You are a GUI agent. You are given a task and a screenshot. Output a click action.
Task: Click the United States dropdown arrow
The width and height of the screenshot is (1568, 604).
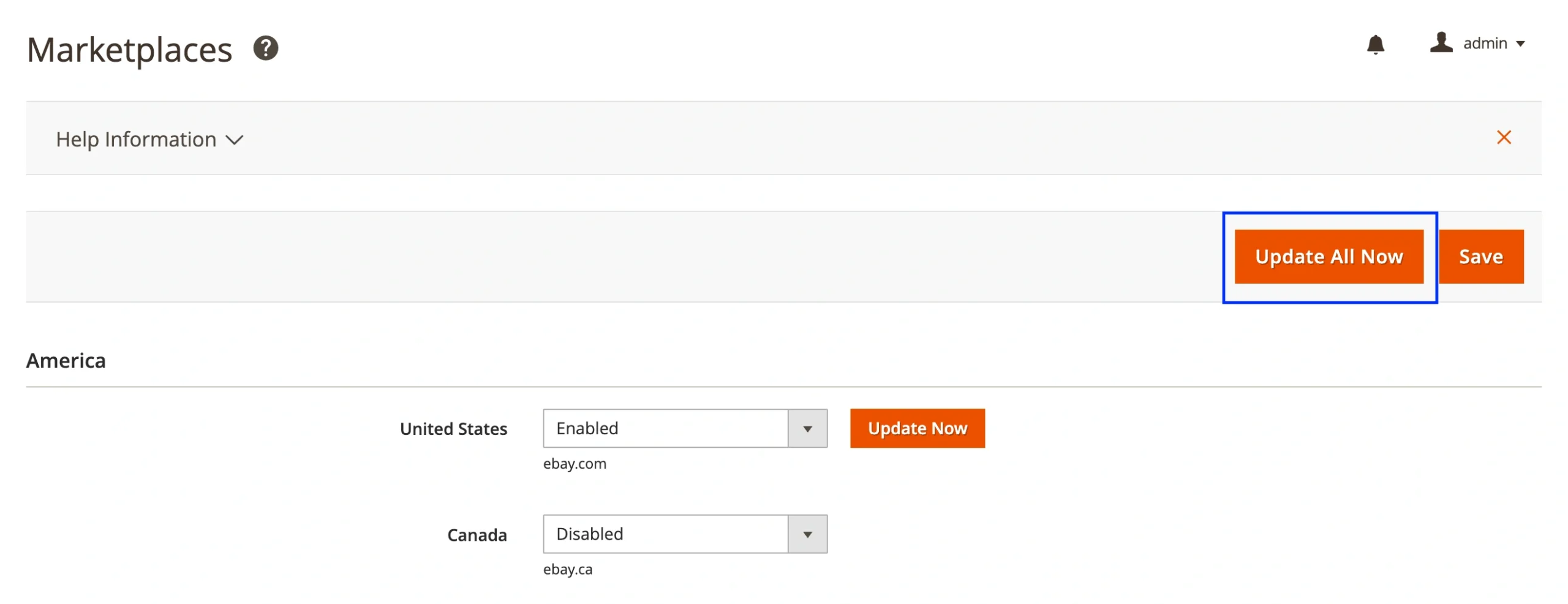(809, 428)
